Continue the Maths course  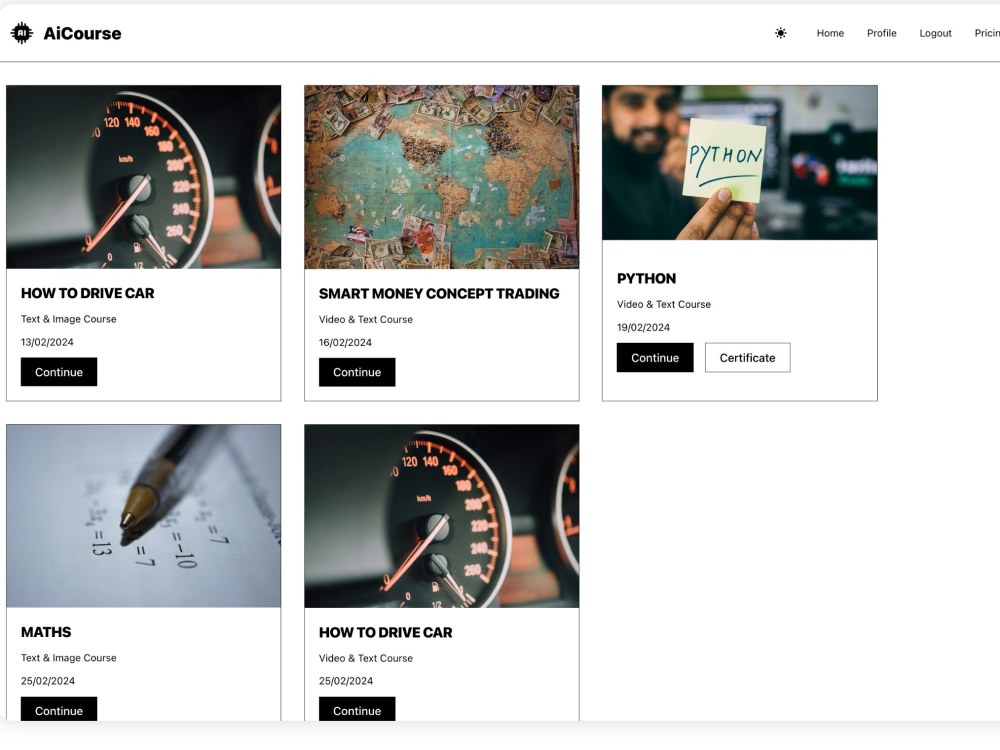click(x=59, y=709)
